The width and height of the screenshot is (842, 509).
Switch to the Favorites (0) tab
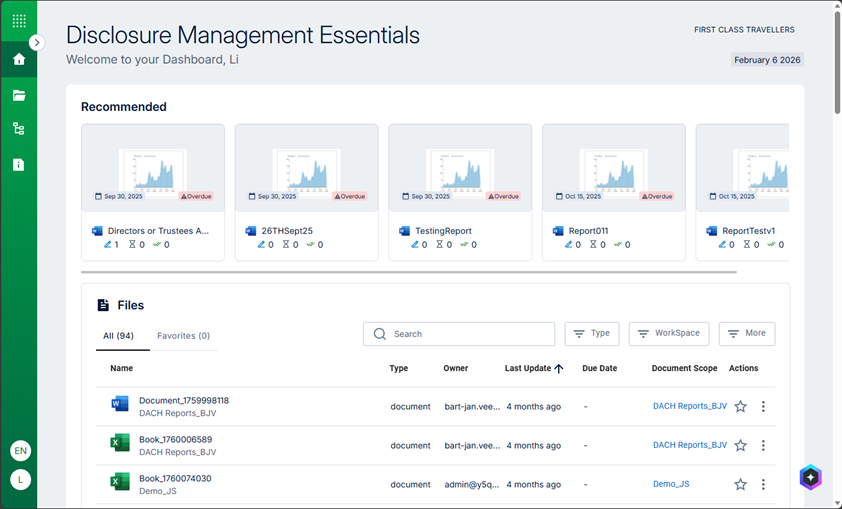click(x=184, y=336)
